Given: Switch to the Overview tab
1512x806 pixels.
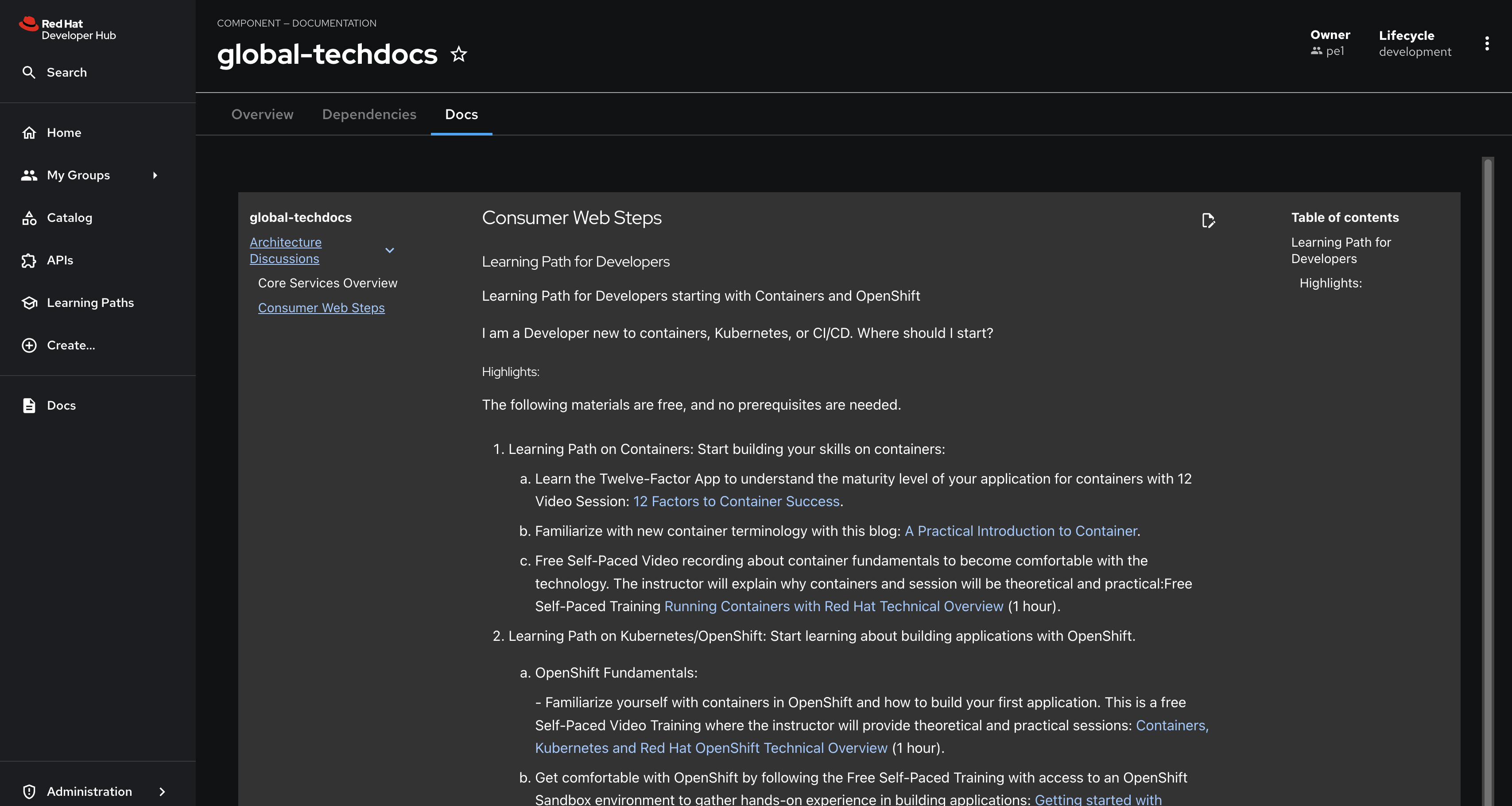Looking at the screenshot, I should tap(262, 114).
